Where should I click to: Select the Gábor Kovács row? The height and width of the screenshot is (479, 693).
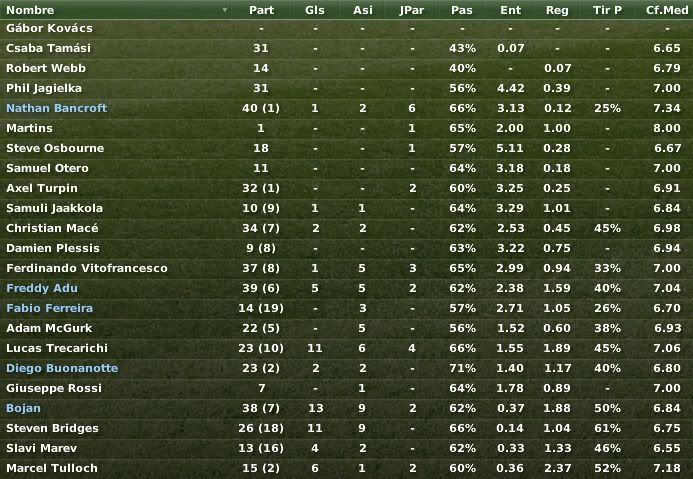(x=346, y=28)
